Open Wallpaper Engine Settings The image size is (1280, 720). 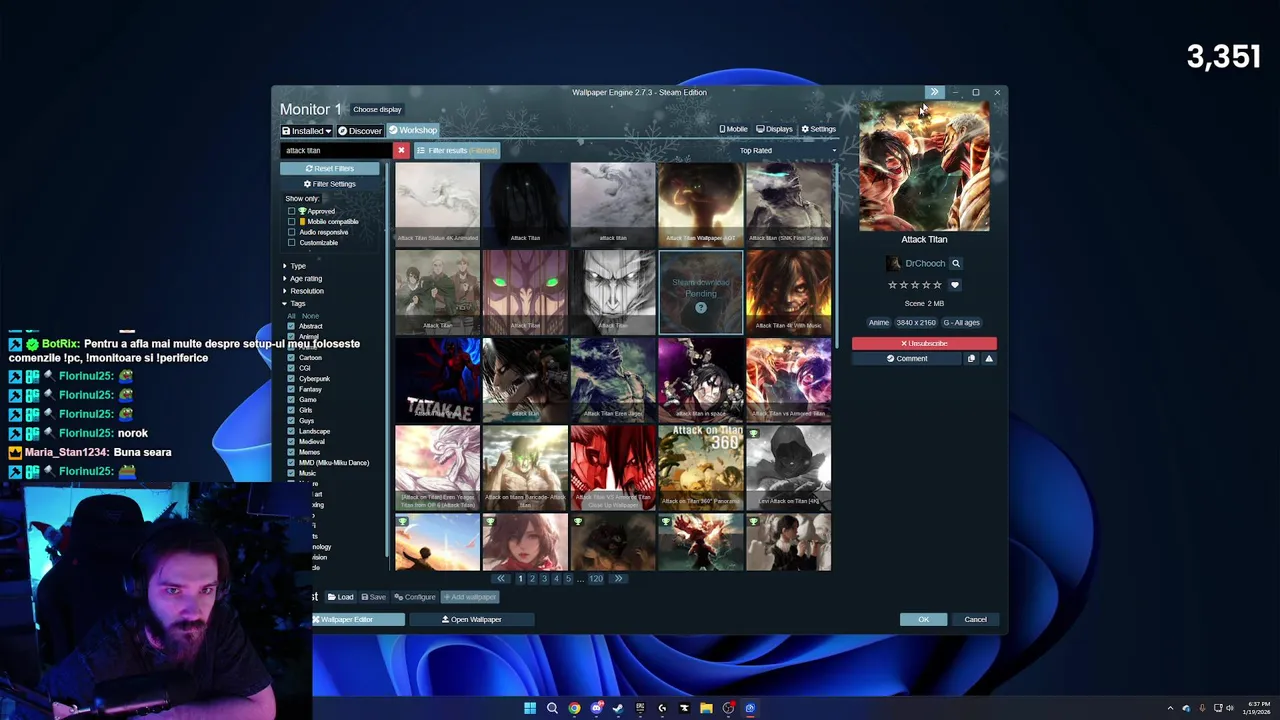click(x=818, y=129)
